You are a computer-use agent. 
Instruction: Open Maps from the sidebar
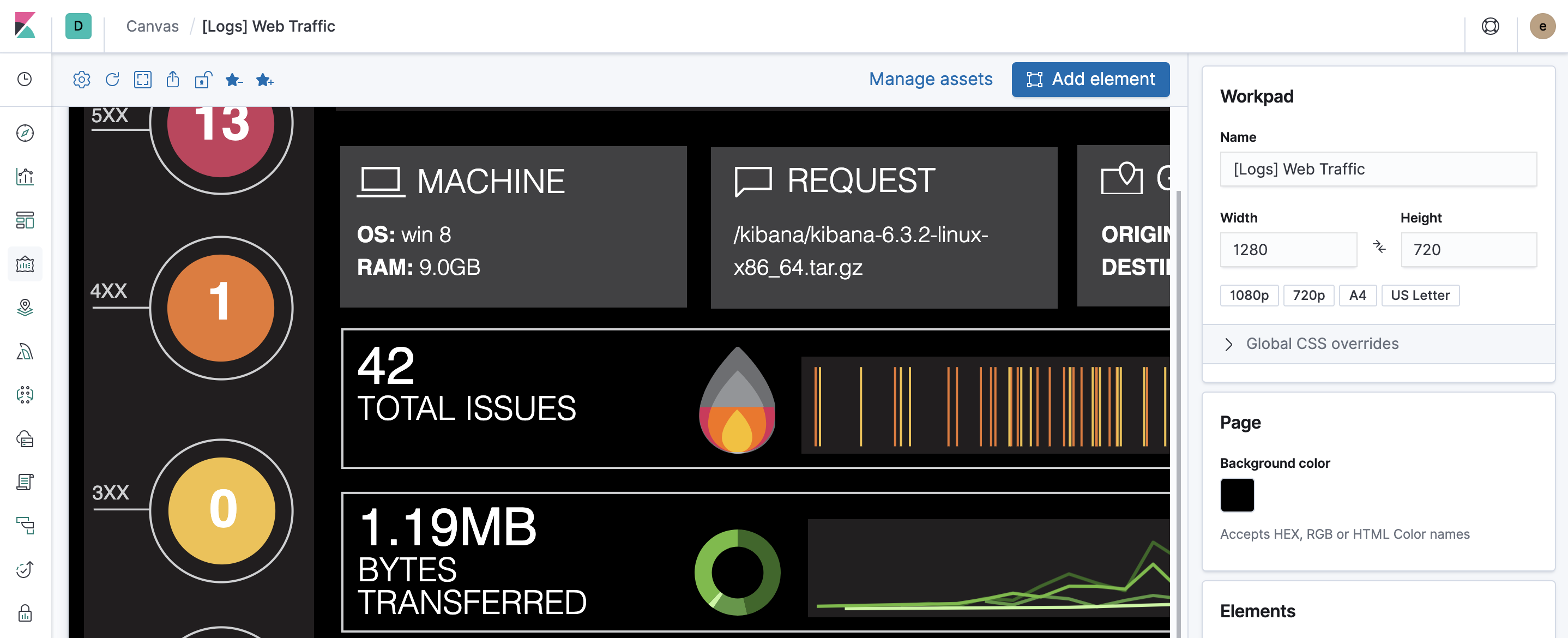click(25, 308)
